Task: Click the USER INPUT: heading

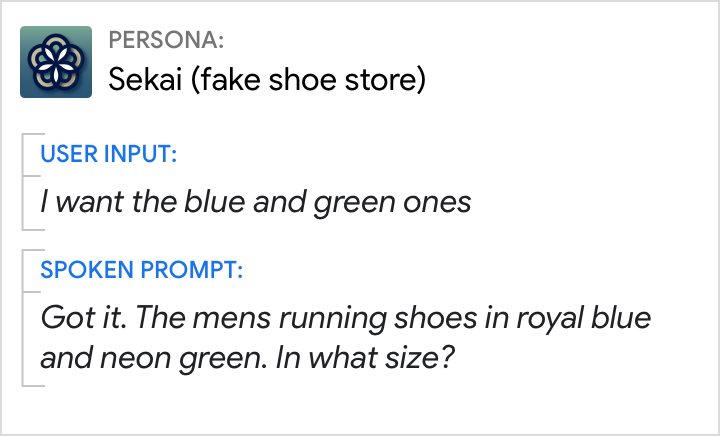Action: pyautogui.click(x=109, y=154)
